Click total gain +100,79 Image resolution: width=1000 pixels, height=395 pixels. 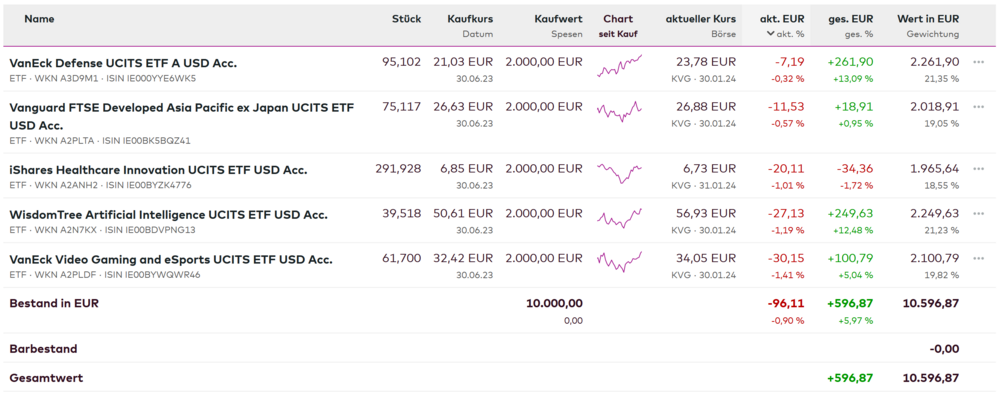[x=851, y=258]
